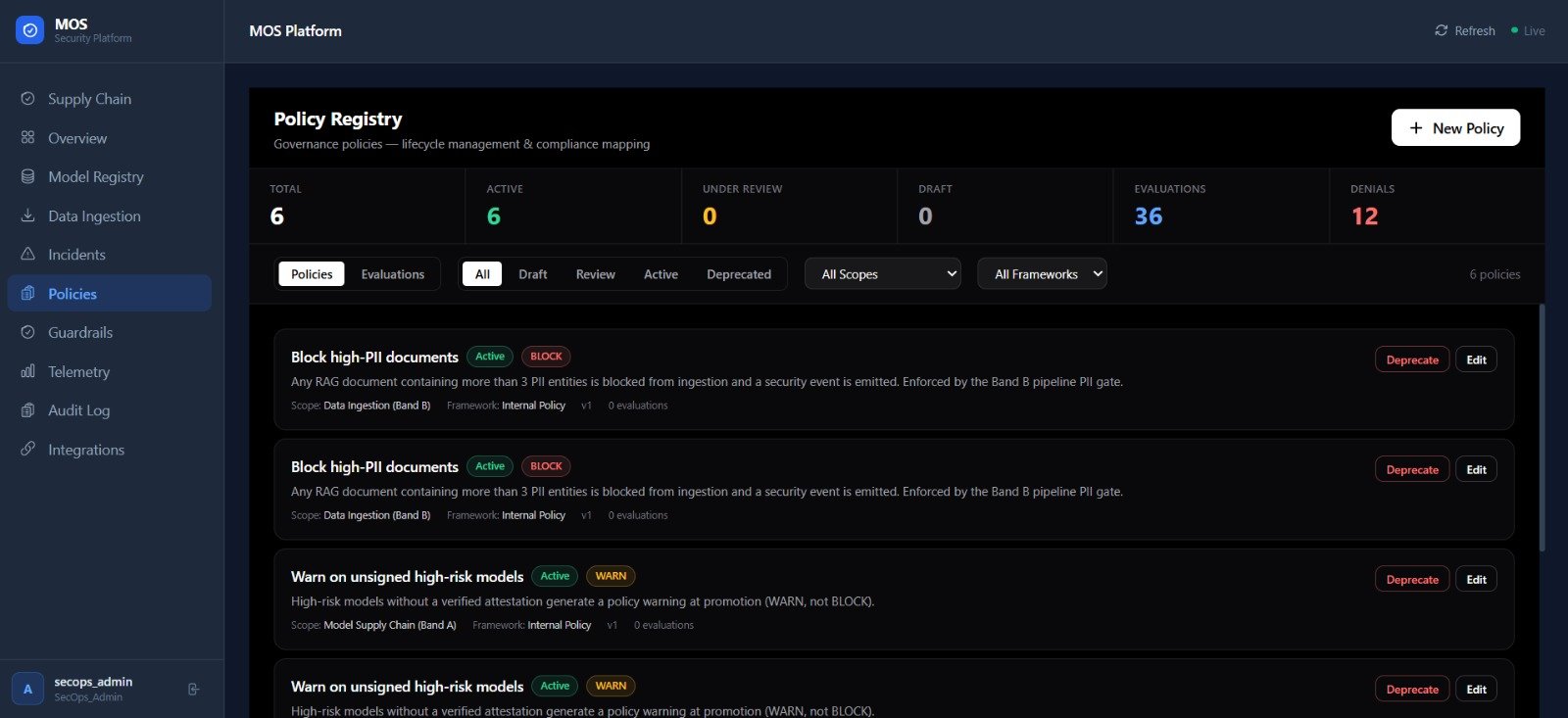Click the logout icon beside secops_admin
The image size is (1568, 718).
[193, 690]
